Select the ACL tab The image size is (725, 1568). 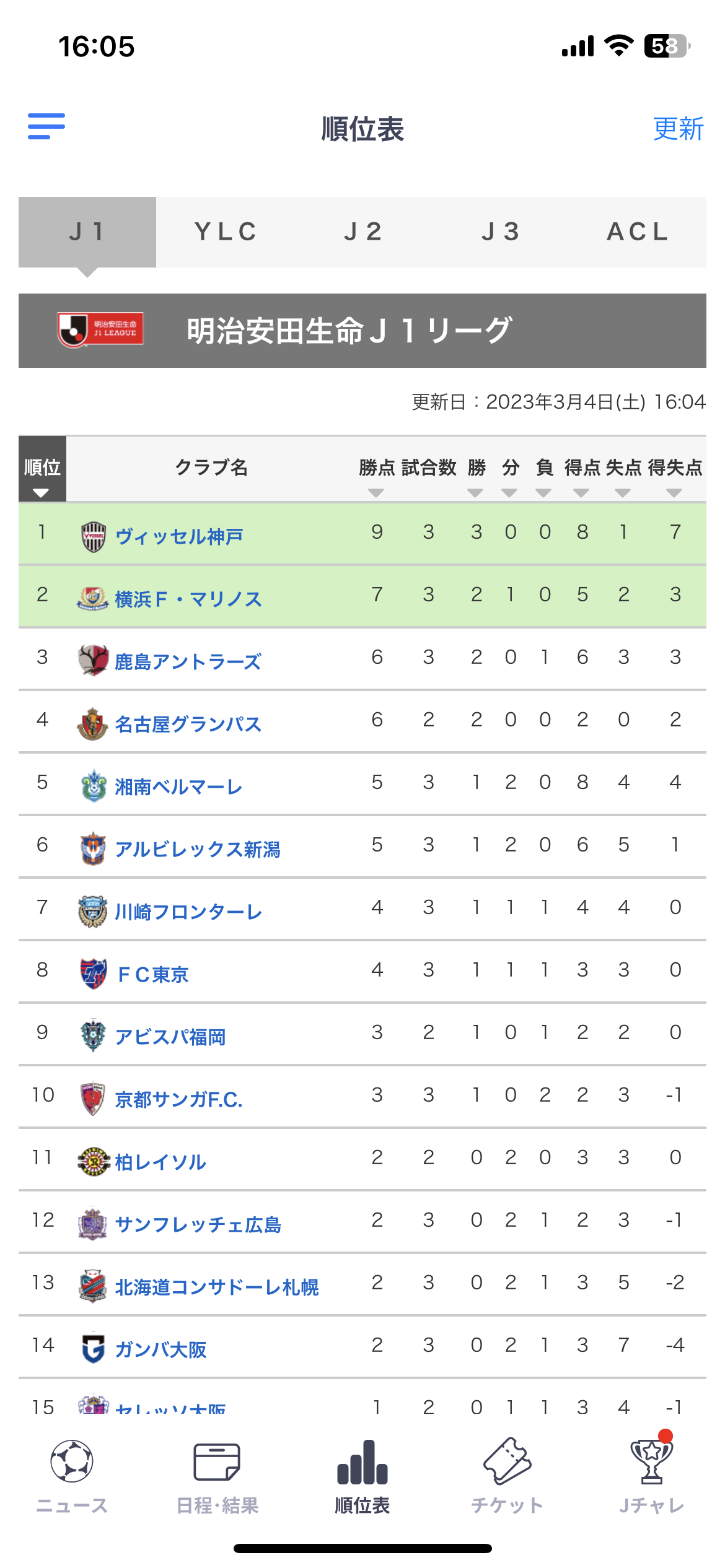pos(638,232)
